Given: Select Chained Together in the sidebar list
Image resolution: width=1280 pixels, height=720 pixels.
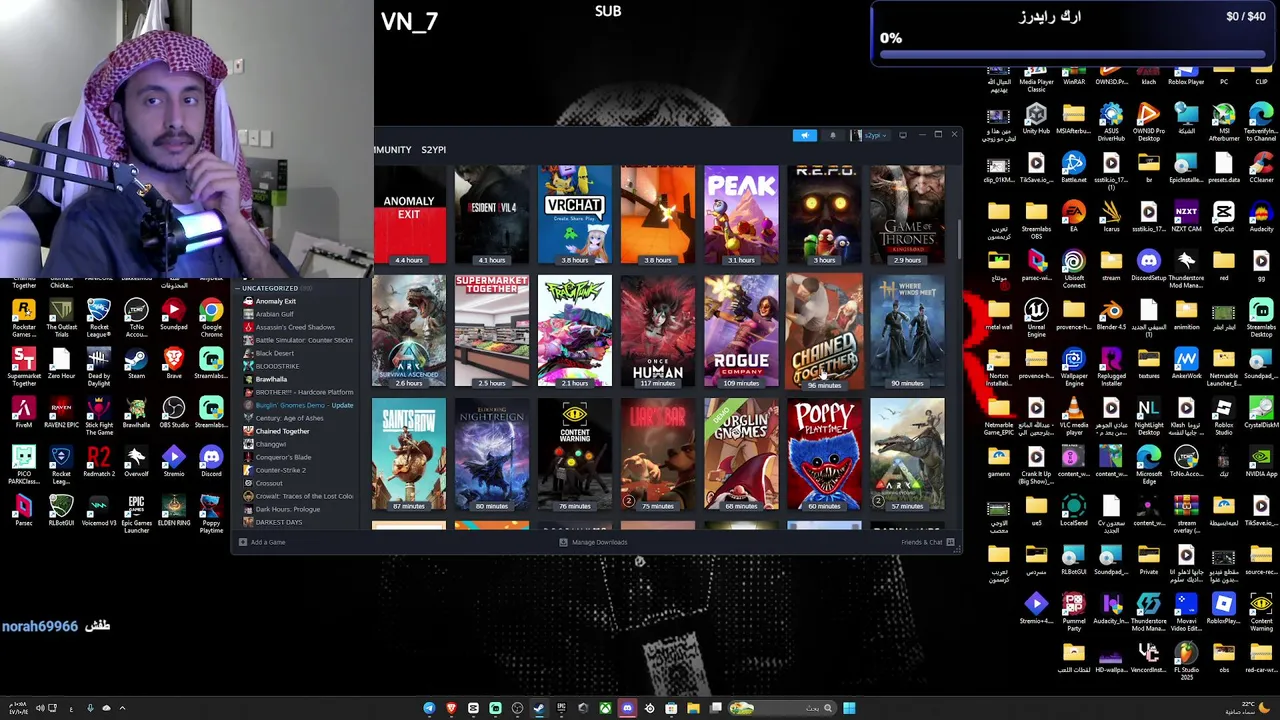Looking at the screenshot, I should point(282,431).
